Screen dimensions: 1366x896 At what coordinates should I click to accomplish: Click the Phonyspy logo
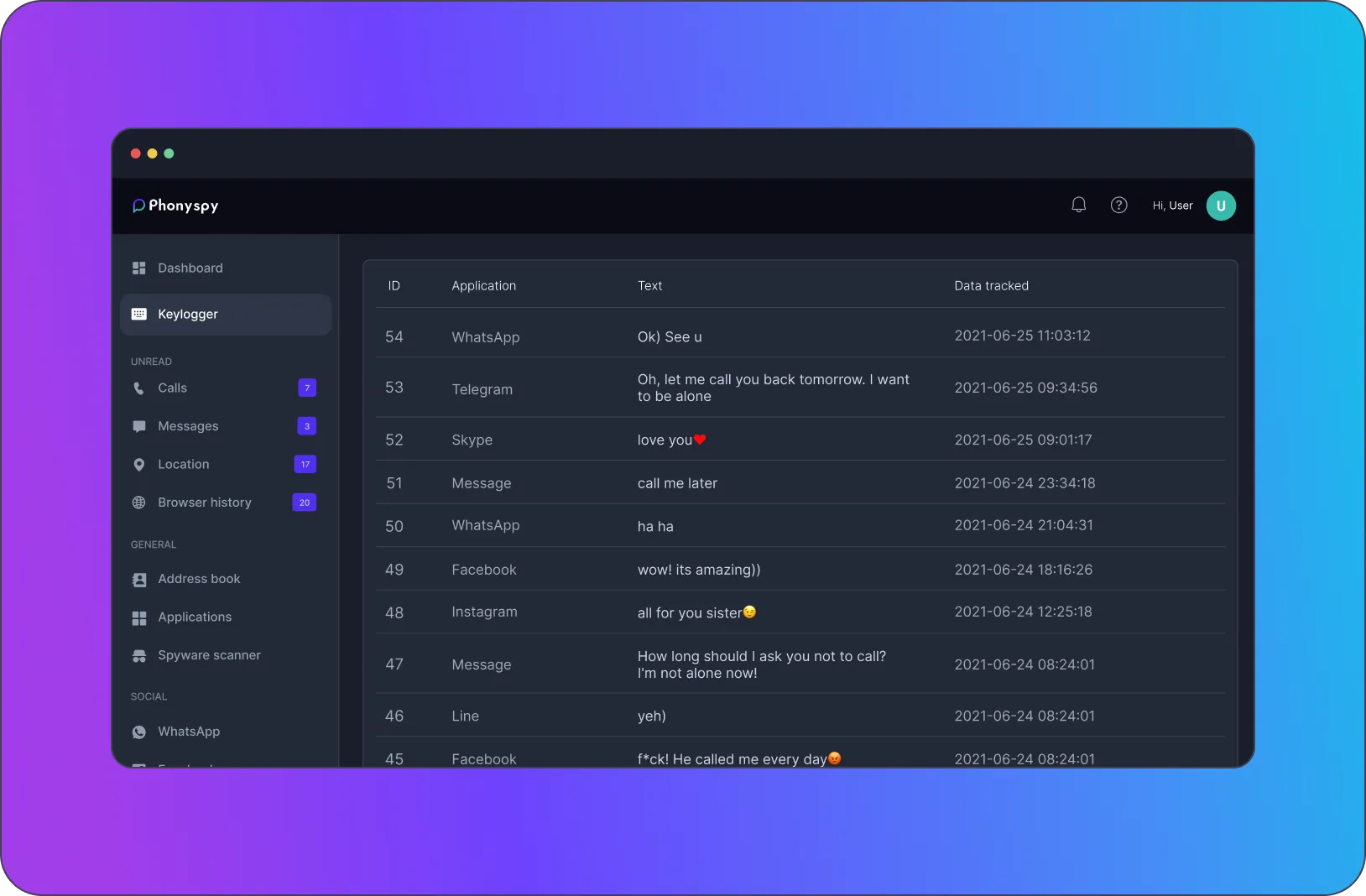click(x=174, y=206)
